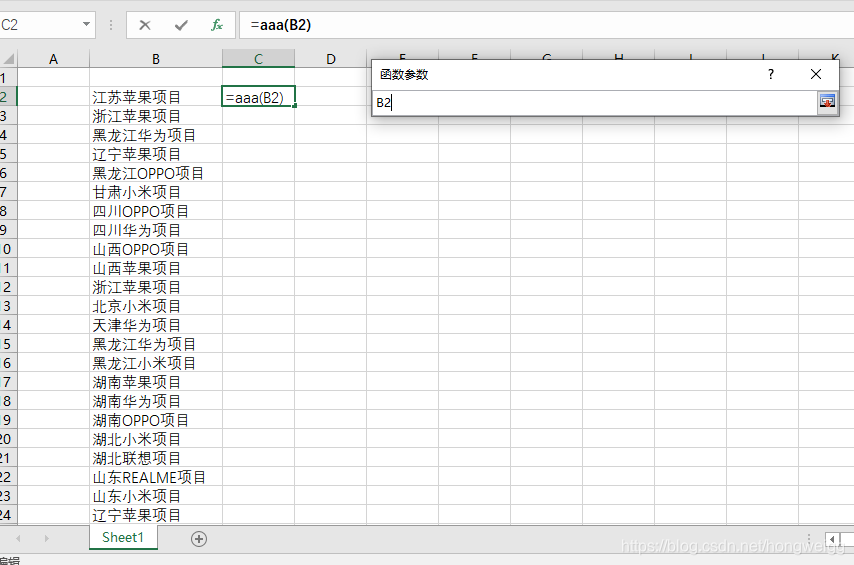
Task: Click cell 四川OPPO项目
Action: [x=156, y=211]
